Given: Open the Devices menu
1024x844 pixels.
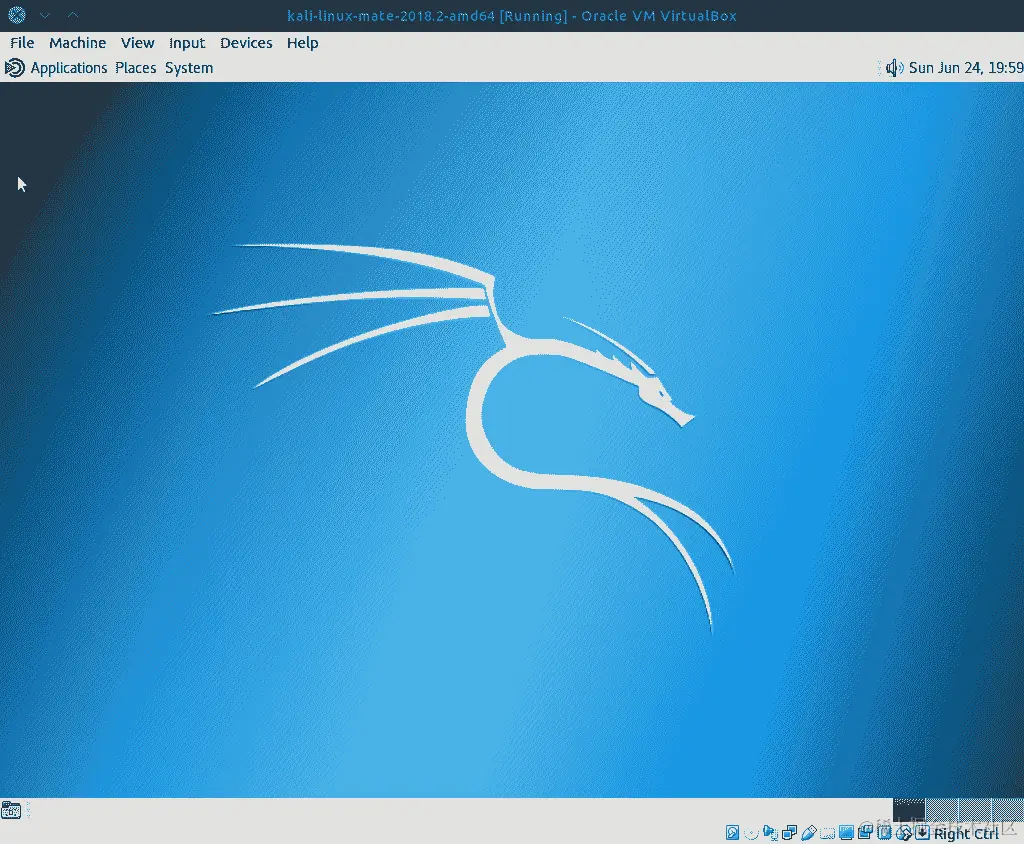Looking at the screenshot, I should (246, 43).
